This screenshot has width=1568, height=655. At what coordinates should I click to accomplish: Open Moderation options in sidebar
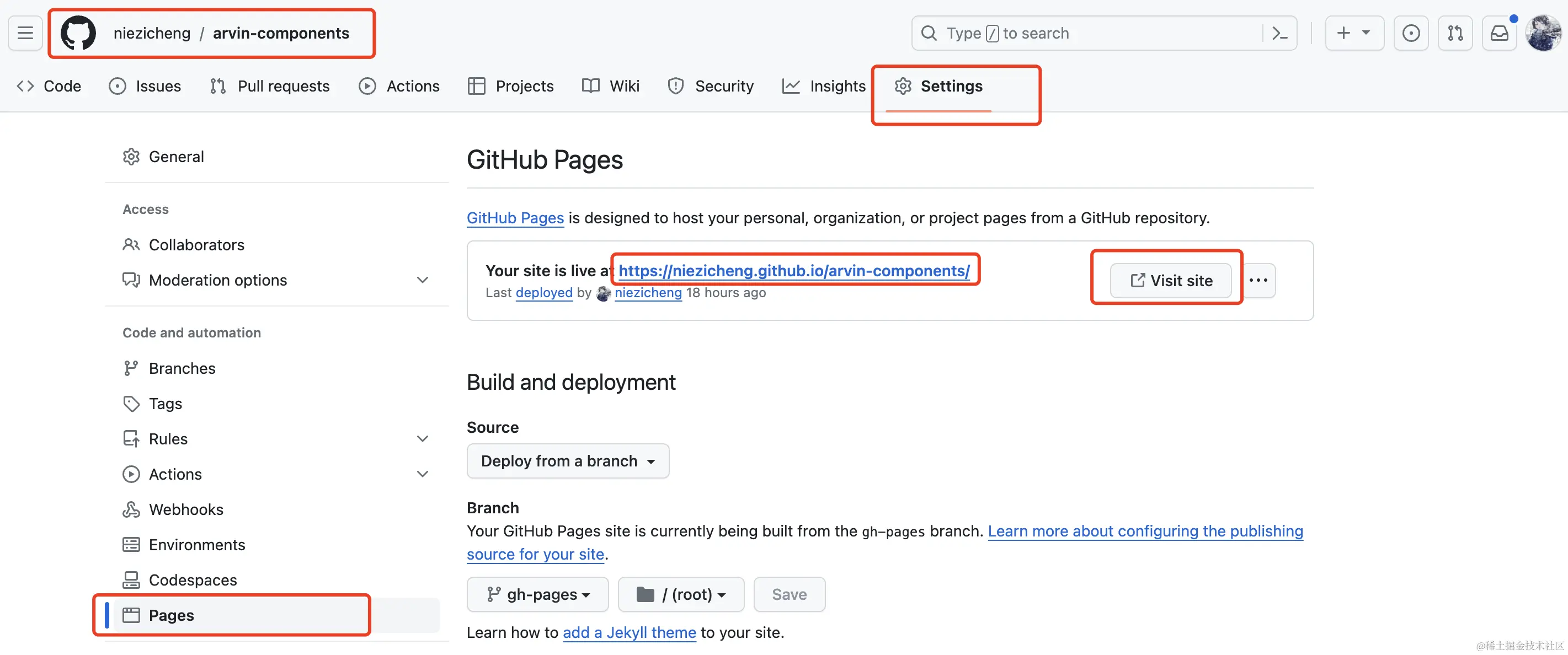tap(277, 281)
